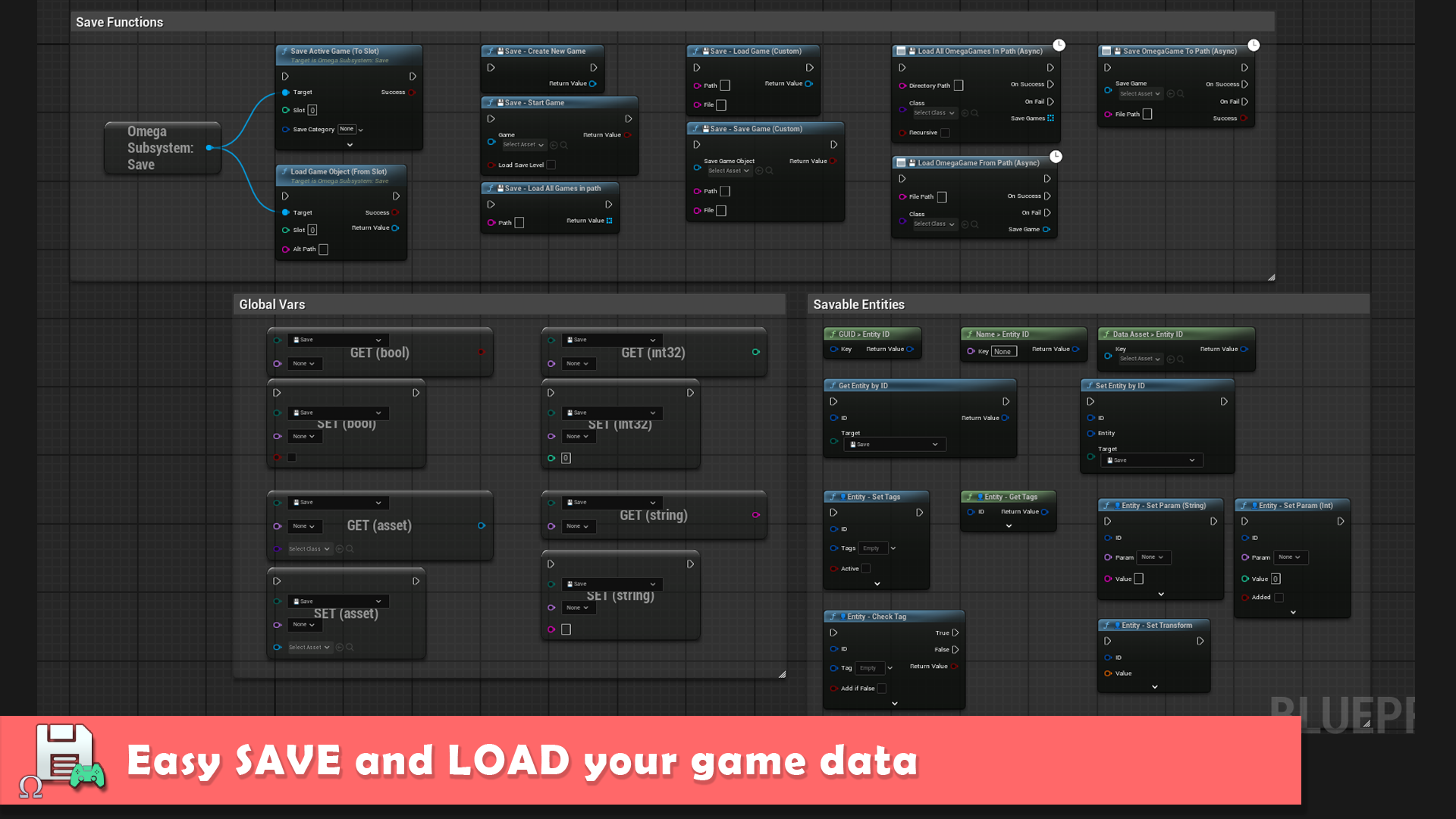
Task: Toggle the Add if False checkbox
Action: point(882,689)
